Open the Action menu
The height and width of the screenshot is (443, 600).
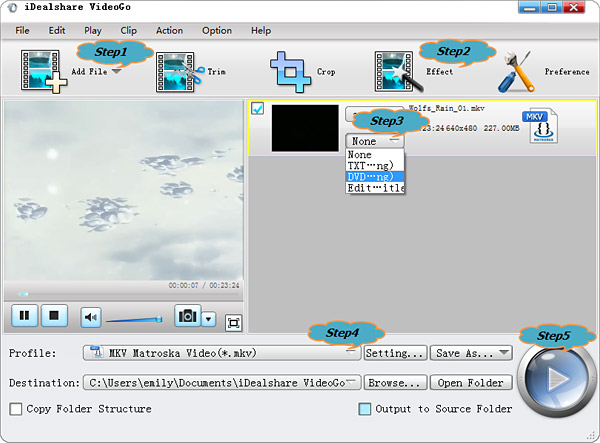(169, 31)
